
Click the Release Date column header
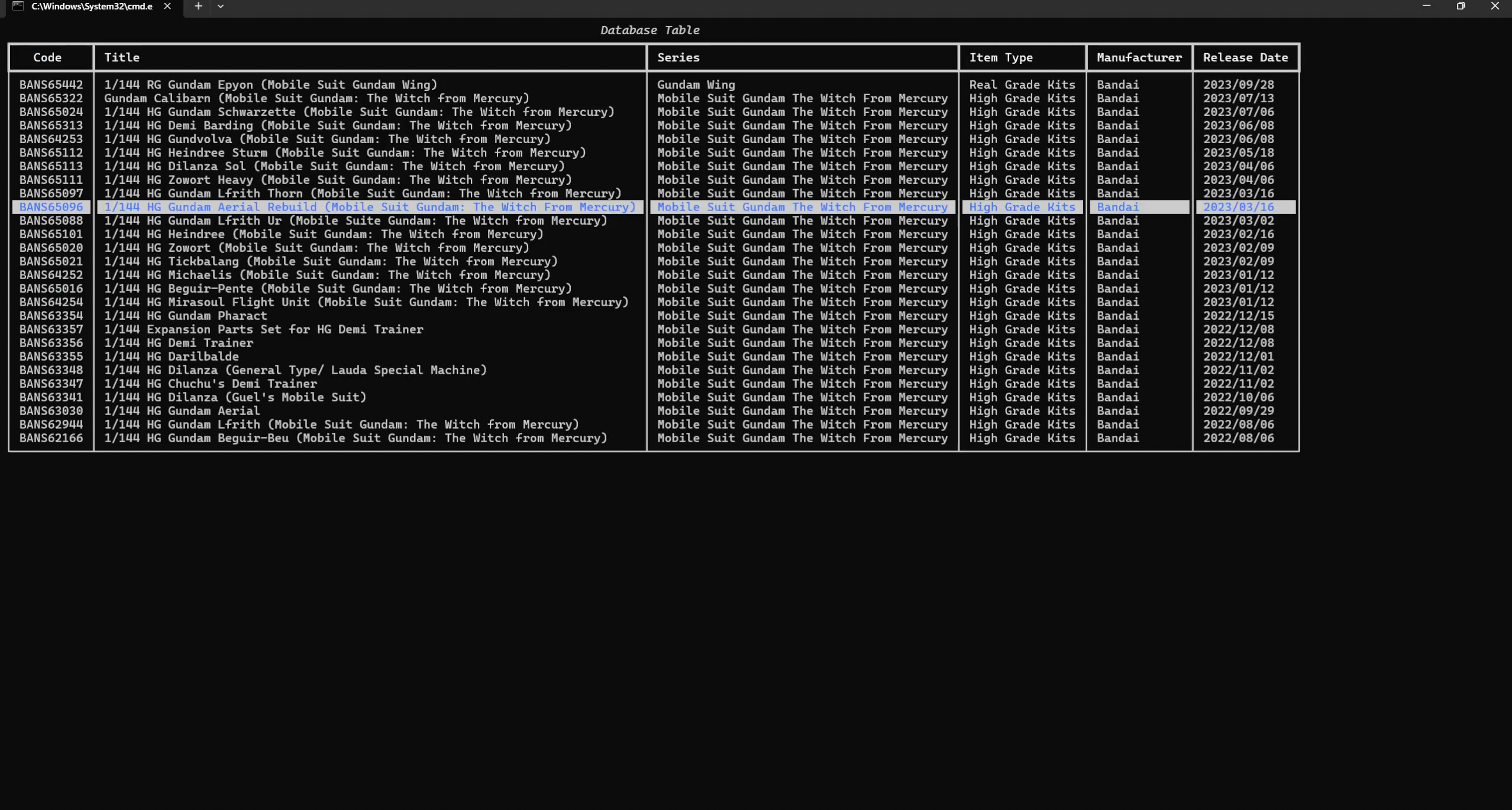[1245, 57]
